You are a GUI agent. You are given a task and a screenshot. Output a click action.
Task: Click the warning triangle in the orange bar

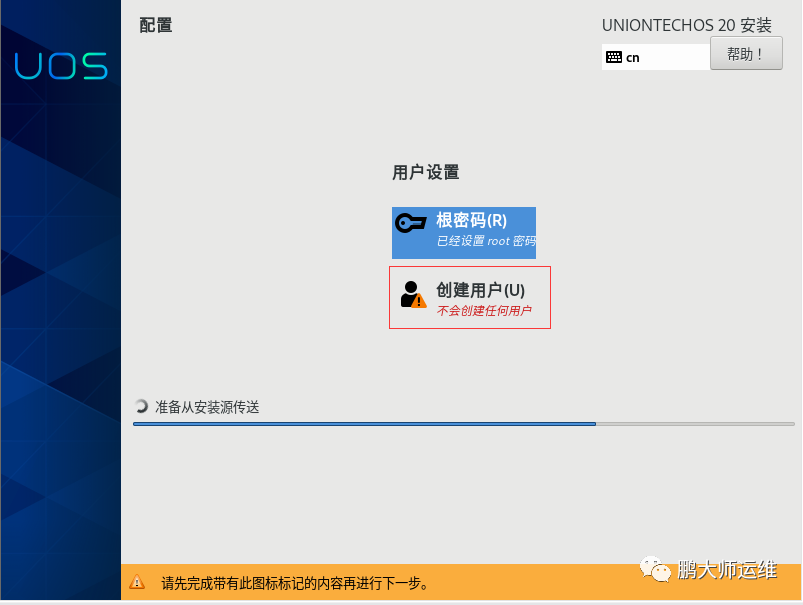pyautogui.click(x=137, y=582)
